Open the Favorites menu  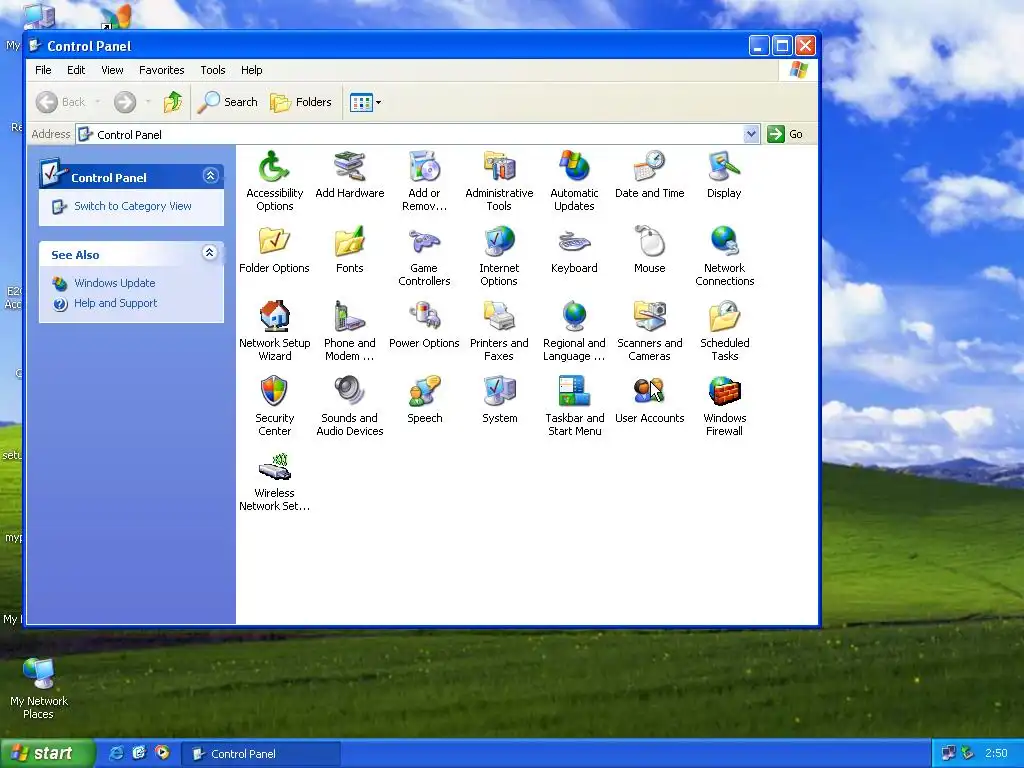(x=161, y=70)
